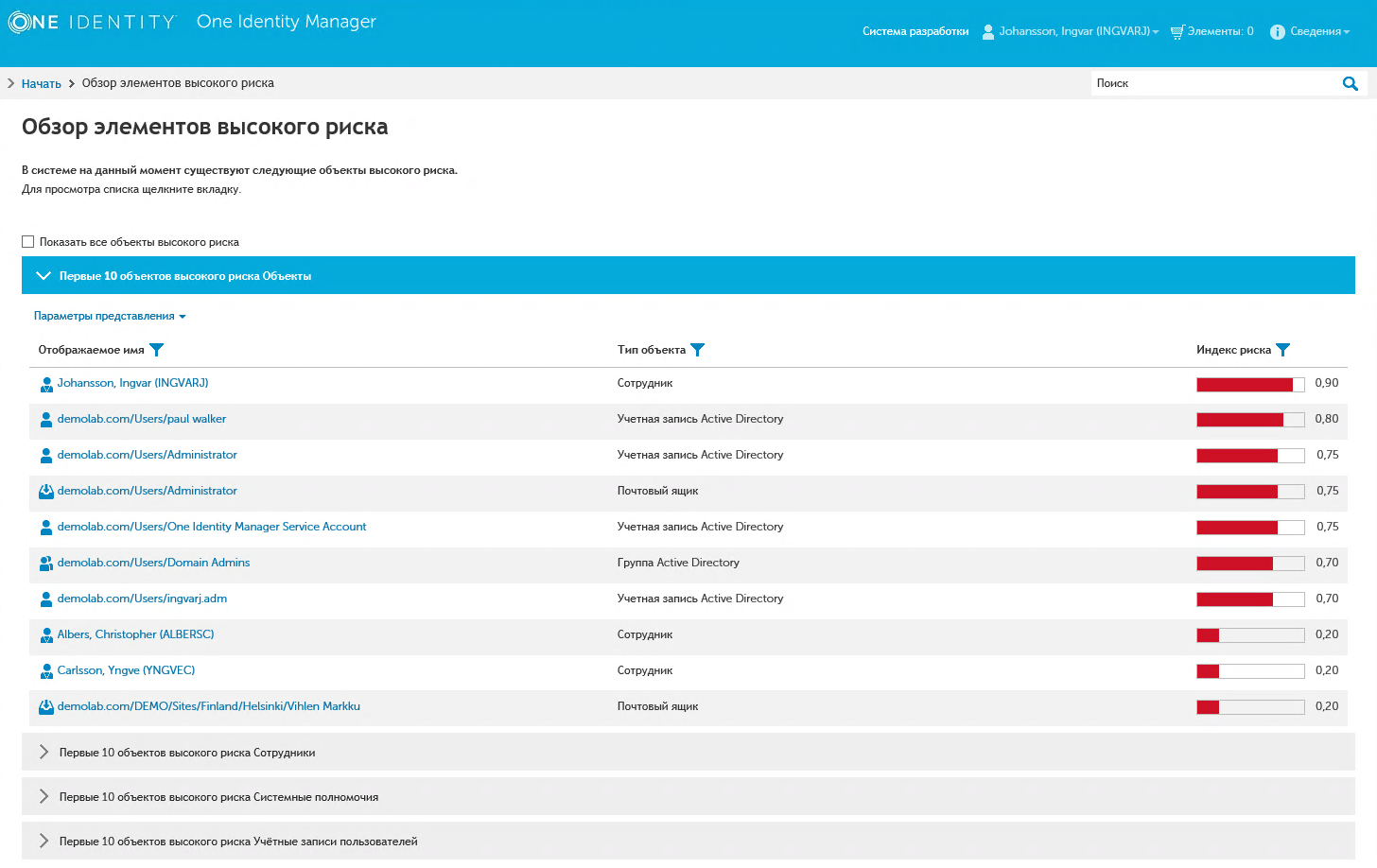Click the One Identity logo
1377x868 pixels.
pos(92,22)
